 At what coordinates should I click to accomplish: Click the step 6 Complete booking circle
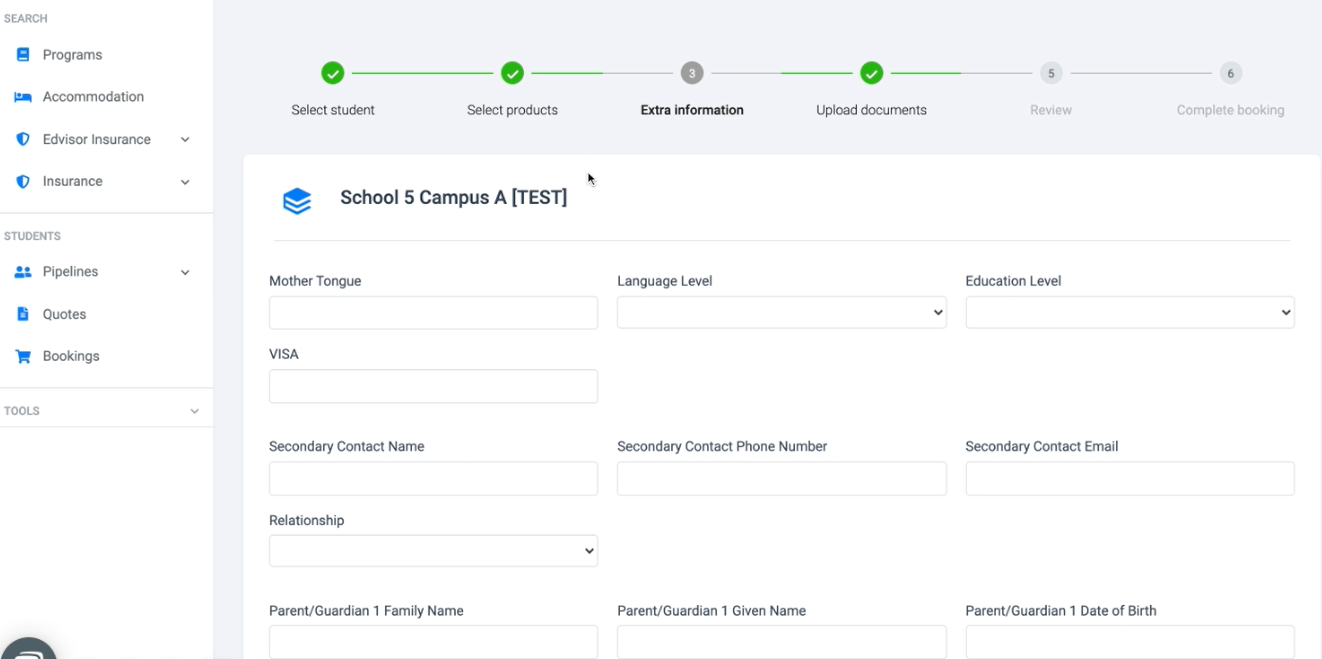(1231, 73)
